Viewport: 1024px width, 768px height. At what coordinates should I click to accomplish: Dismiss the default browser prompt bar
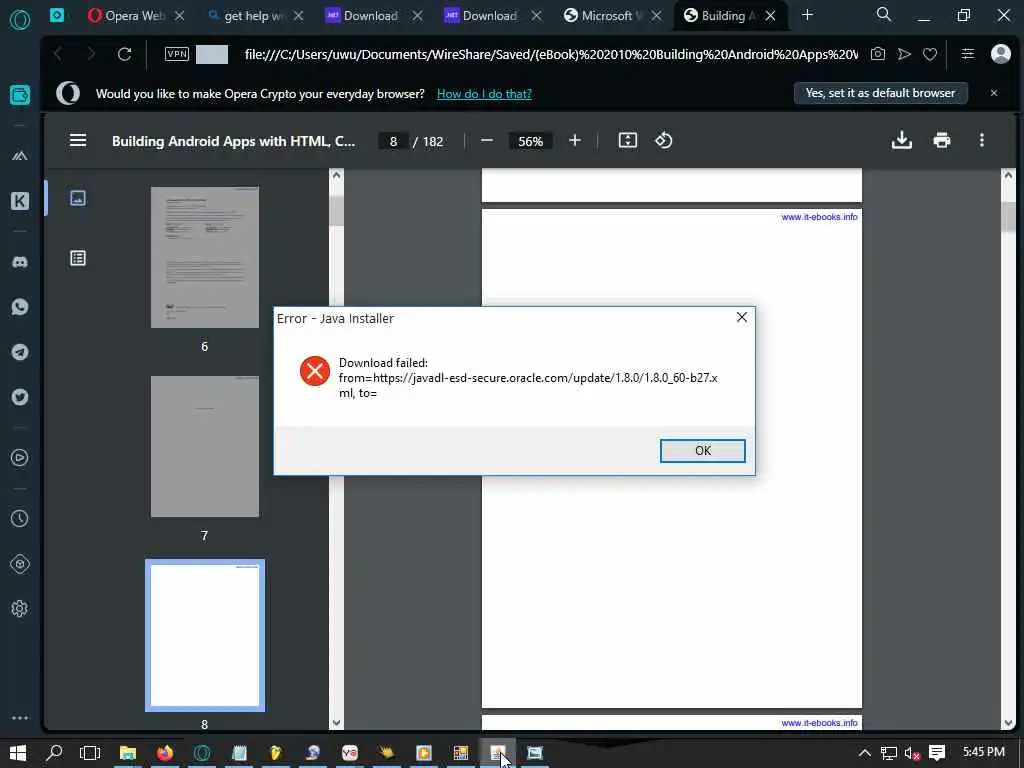point(993,93)
